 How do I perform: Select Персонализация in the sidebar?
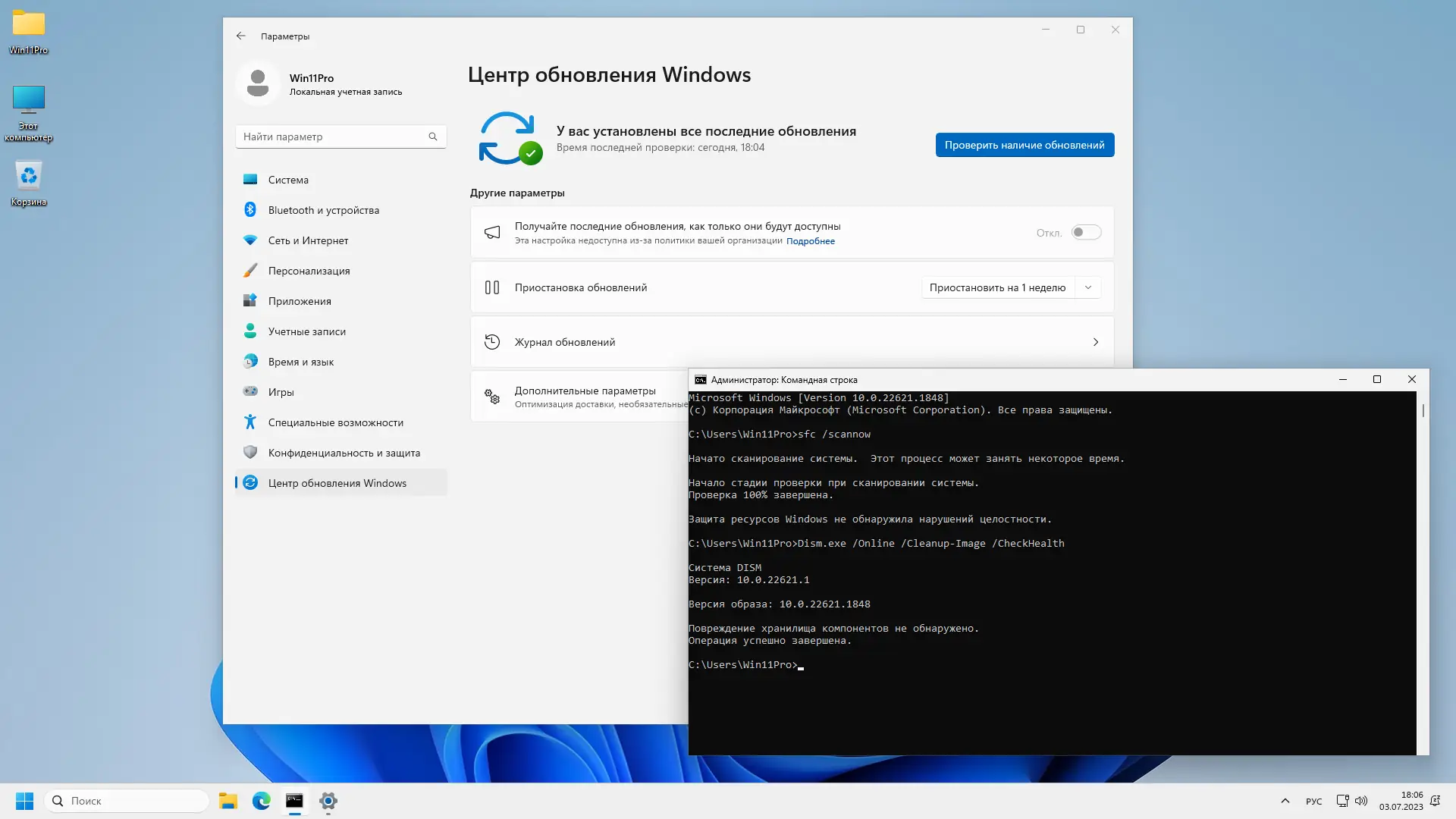point(309,271)
